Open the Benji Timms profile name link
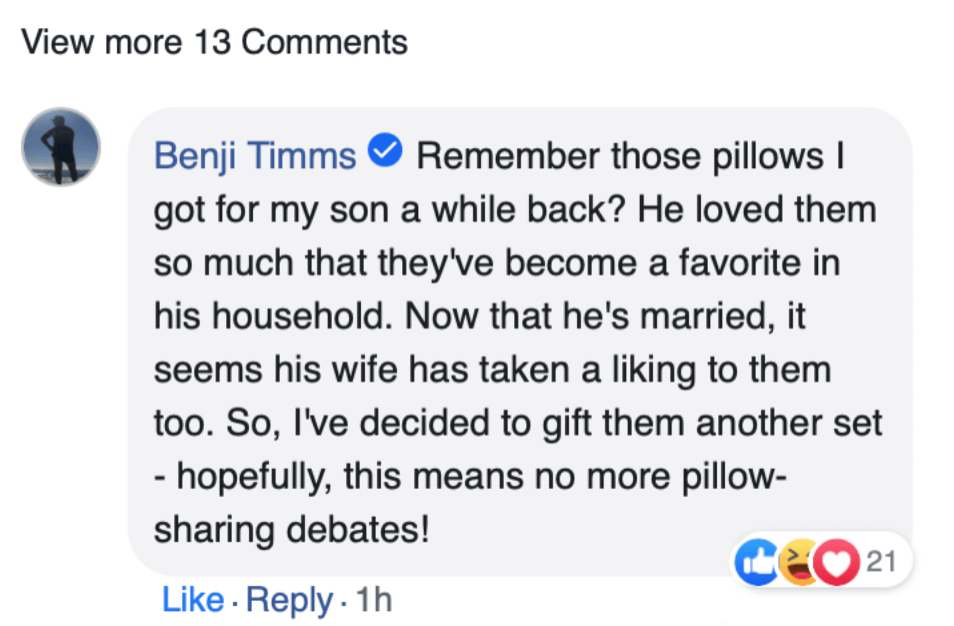Screen dimensions: 954x626 point(256,156)
